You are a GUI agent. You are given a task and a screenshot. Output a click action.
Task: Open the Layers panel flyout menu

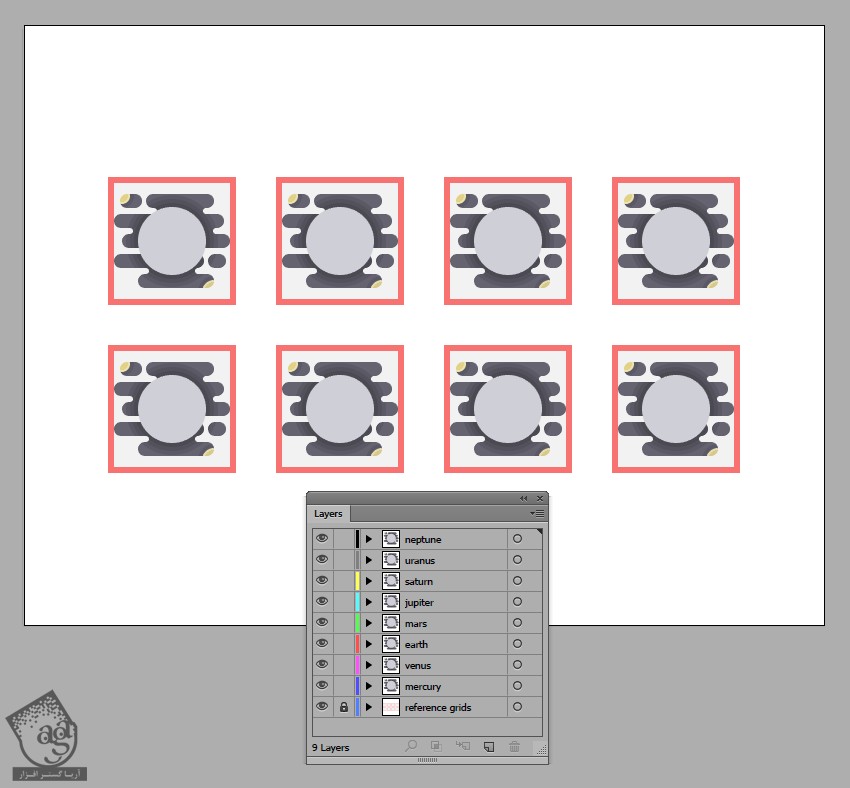point(537,513)
